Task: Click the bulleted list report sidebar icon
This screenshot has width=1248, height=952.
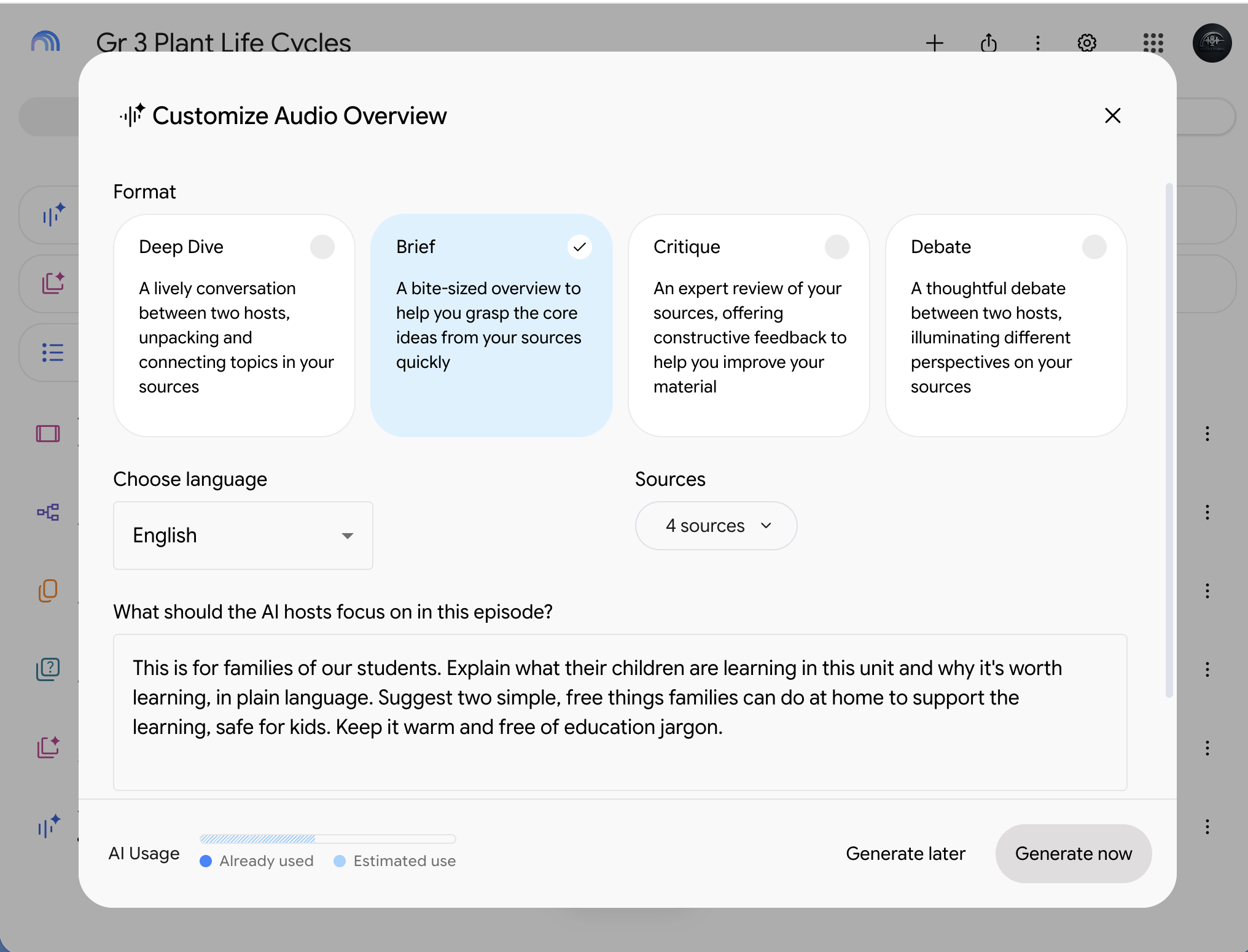Action: [x=53, y=353]
